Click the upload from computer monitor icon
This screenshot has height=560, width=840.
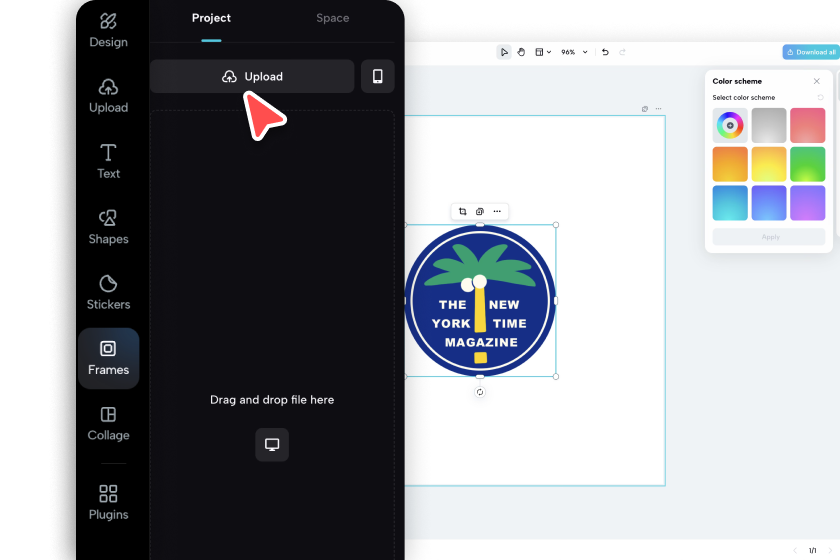(x=272, y=444)
